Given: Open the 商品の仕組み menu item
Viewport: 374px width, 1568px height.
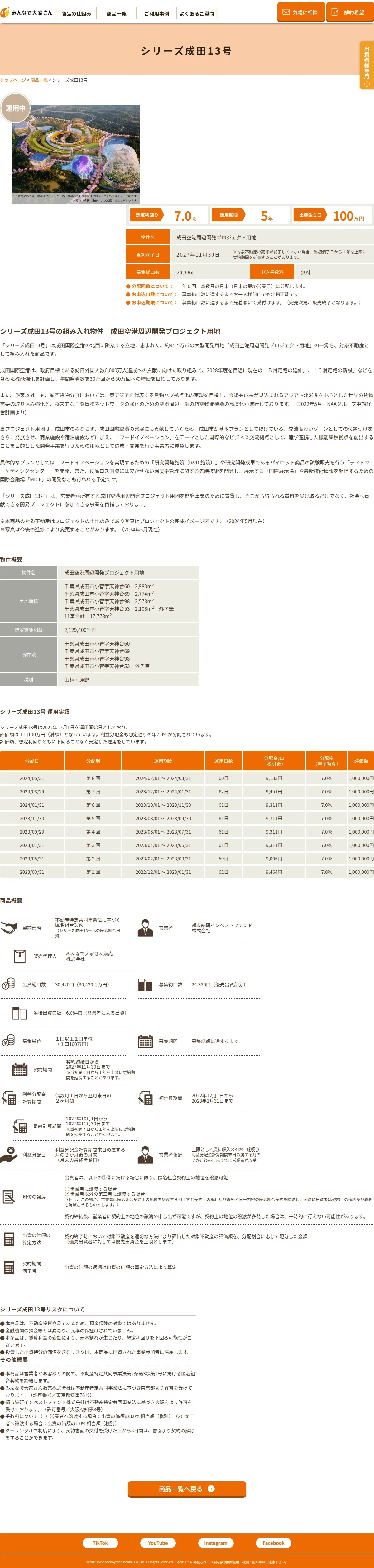Looking at the screenshot, I should [76, 13].
